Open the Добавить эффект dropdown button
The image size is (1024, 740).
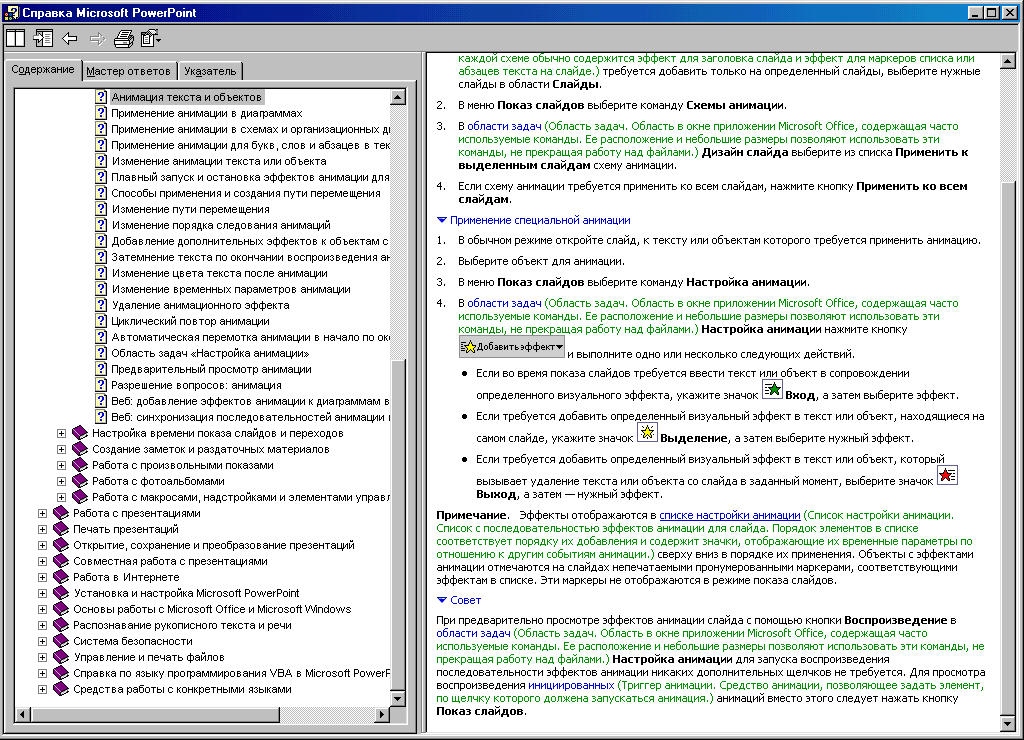pos(512,346)
